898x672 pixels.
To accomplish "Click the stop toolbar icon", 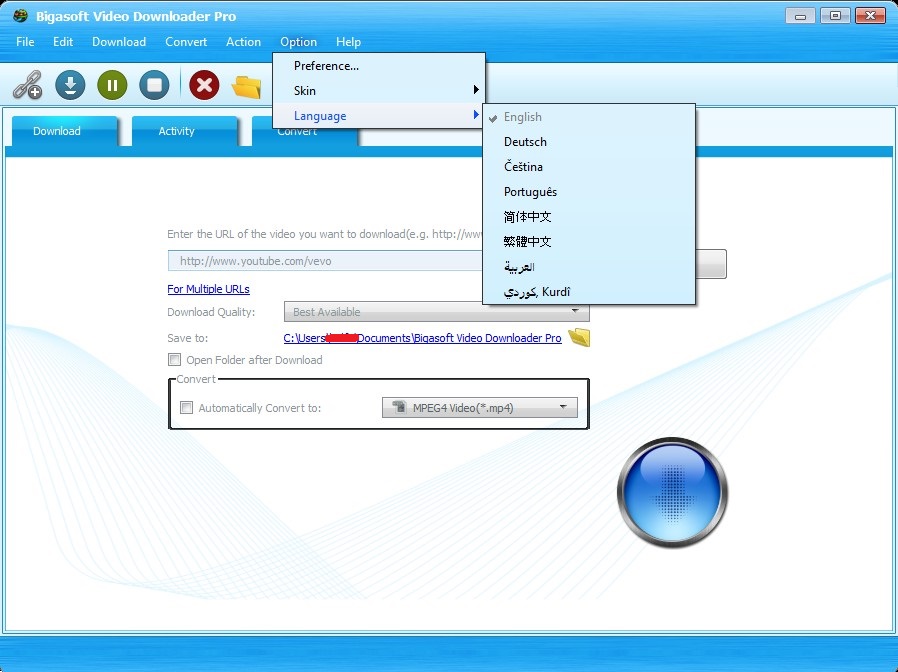I will coord(154,85).
